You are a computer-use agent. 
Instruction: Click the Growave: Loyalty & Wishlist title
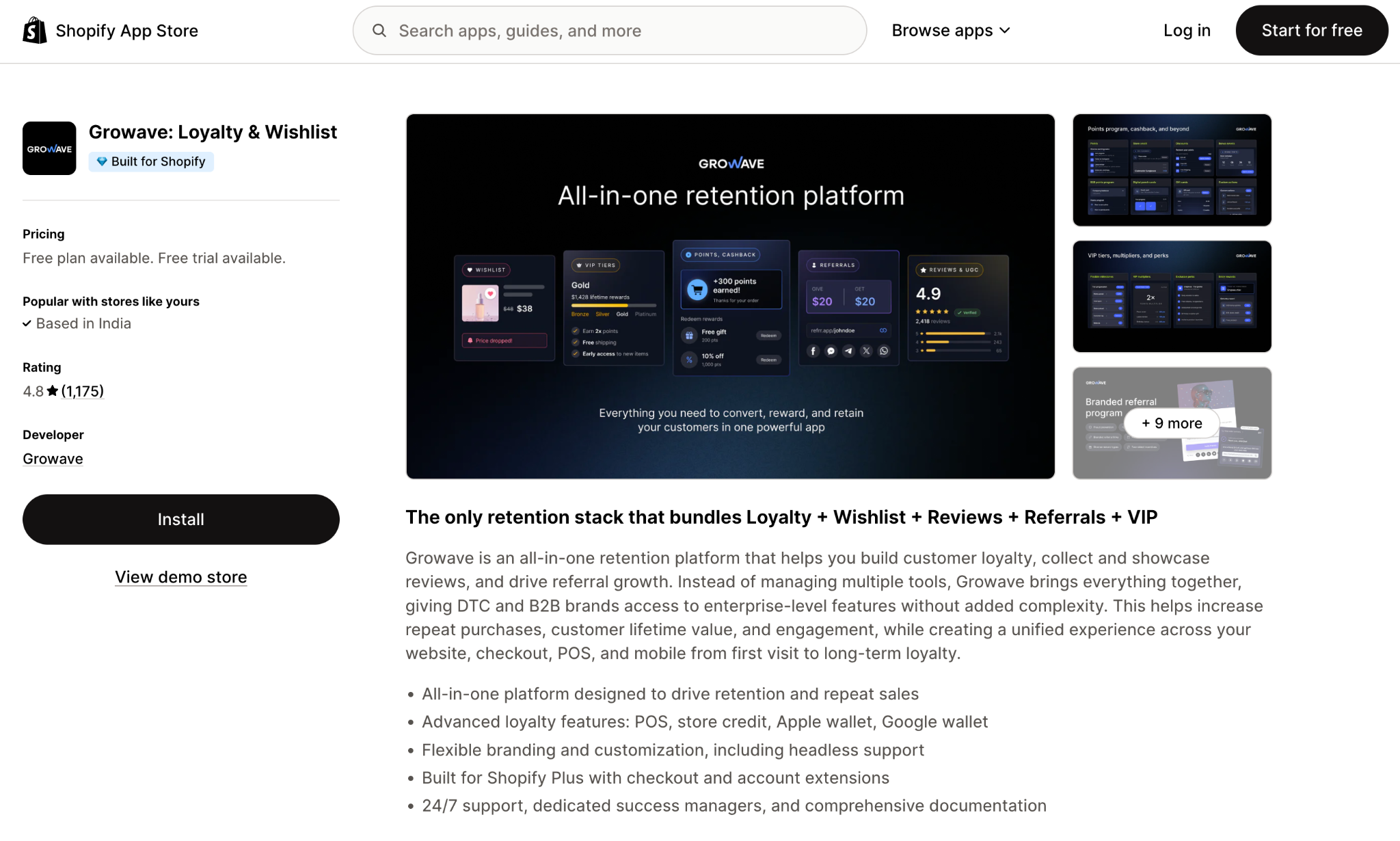[213, 132]
